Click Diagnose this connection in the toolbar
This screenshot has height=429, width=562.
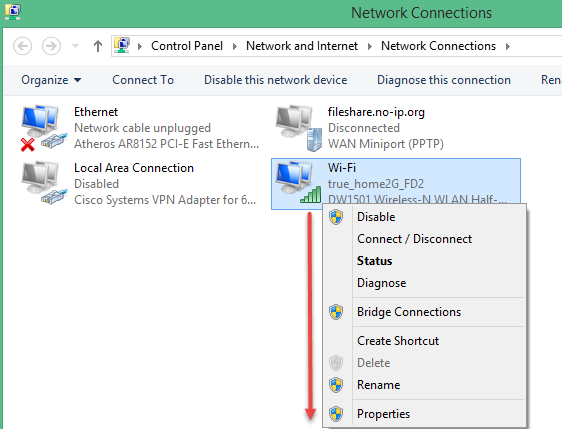(x=444, y=80)
